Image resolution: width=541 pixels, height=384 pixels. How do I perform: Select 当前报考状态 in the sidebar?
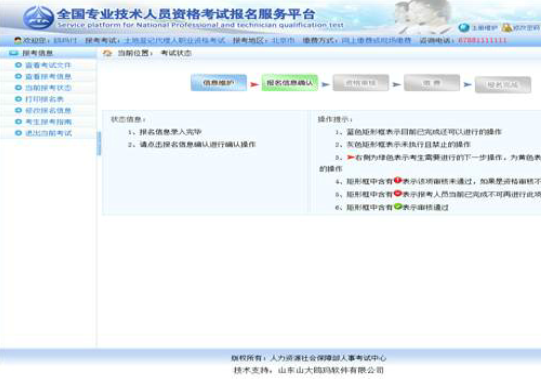point(48,88)
